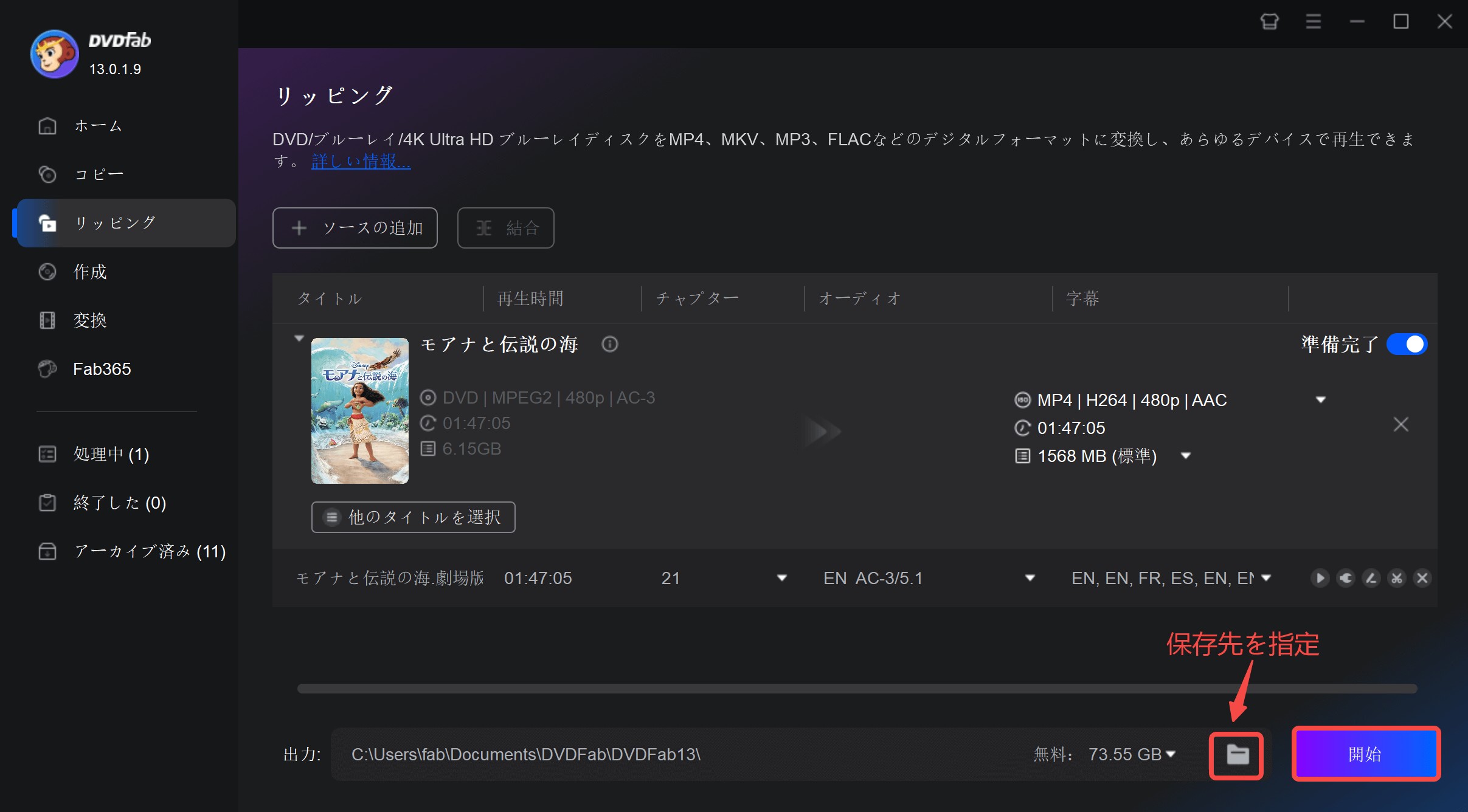Open output folder browse icon

1237,755
